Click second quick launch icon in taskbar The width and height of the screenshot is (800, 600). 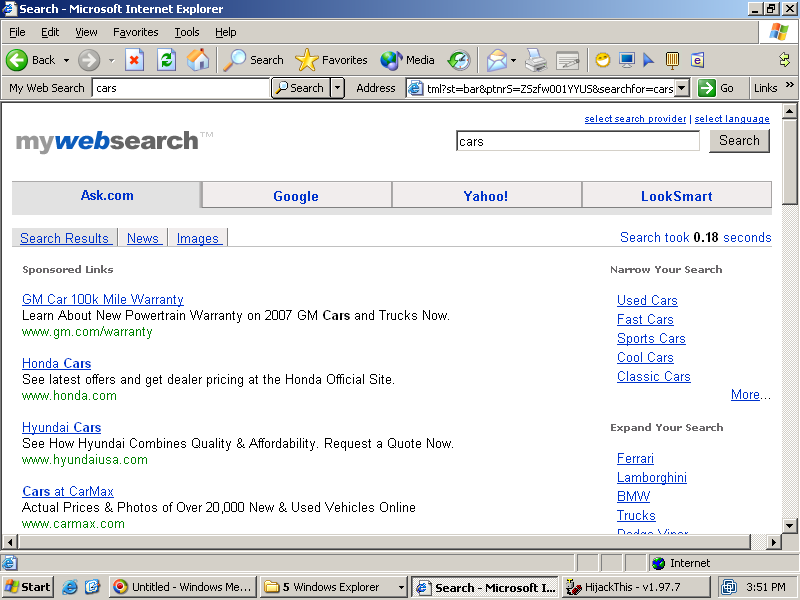pos(92,587)
